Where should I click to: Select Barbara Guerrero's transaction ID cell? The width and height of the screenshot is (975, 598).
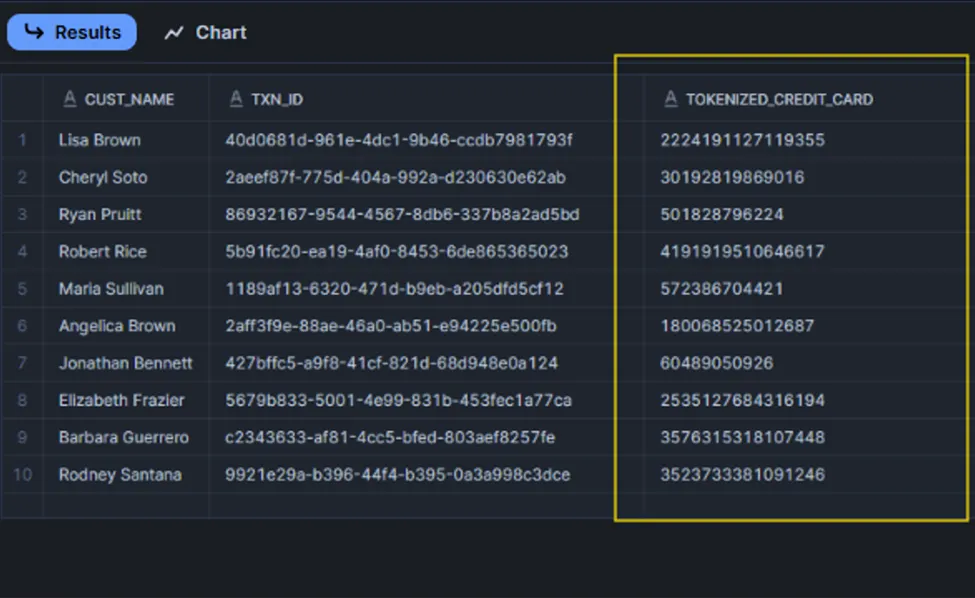click(x=391, y=437)
